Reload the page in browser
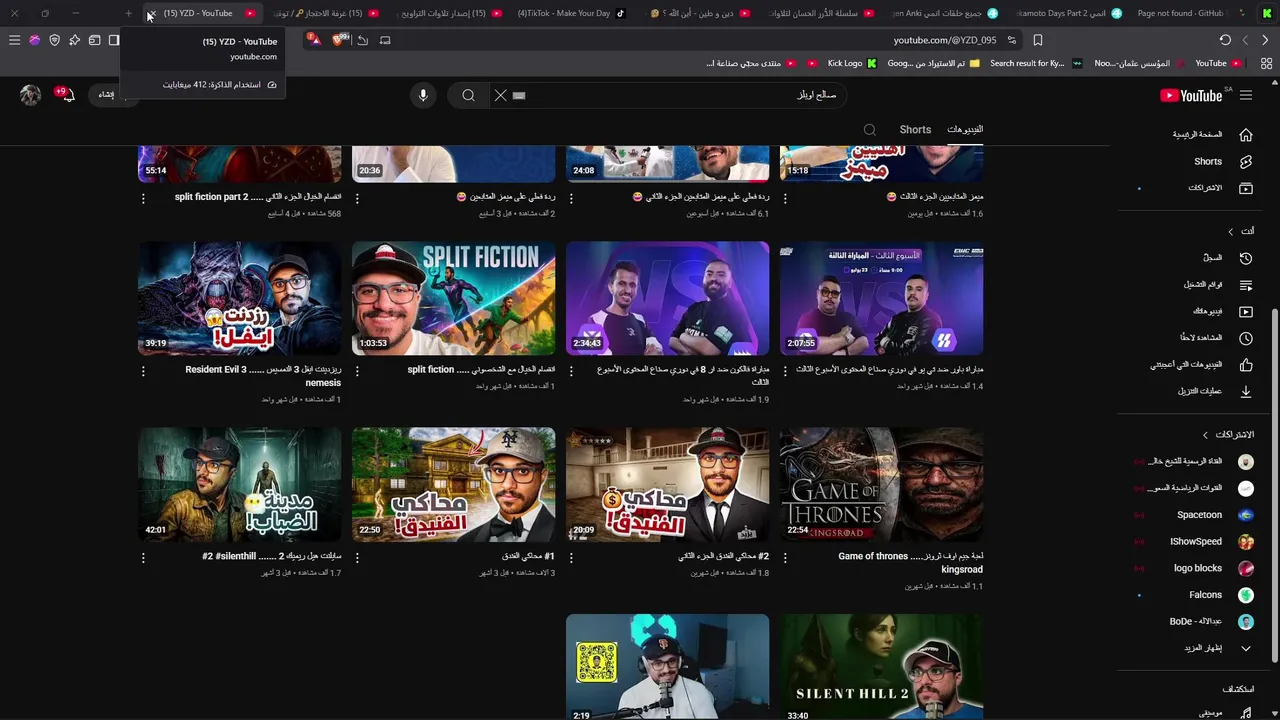 pos(1225,40)
